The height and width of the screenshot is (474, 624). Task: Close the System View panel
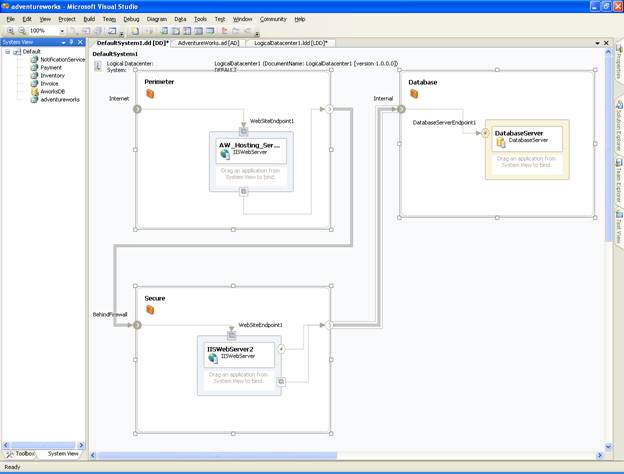80,42
